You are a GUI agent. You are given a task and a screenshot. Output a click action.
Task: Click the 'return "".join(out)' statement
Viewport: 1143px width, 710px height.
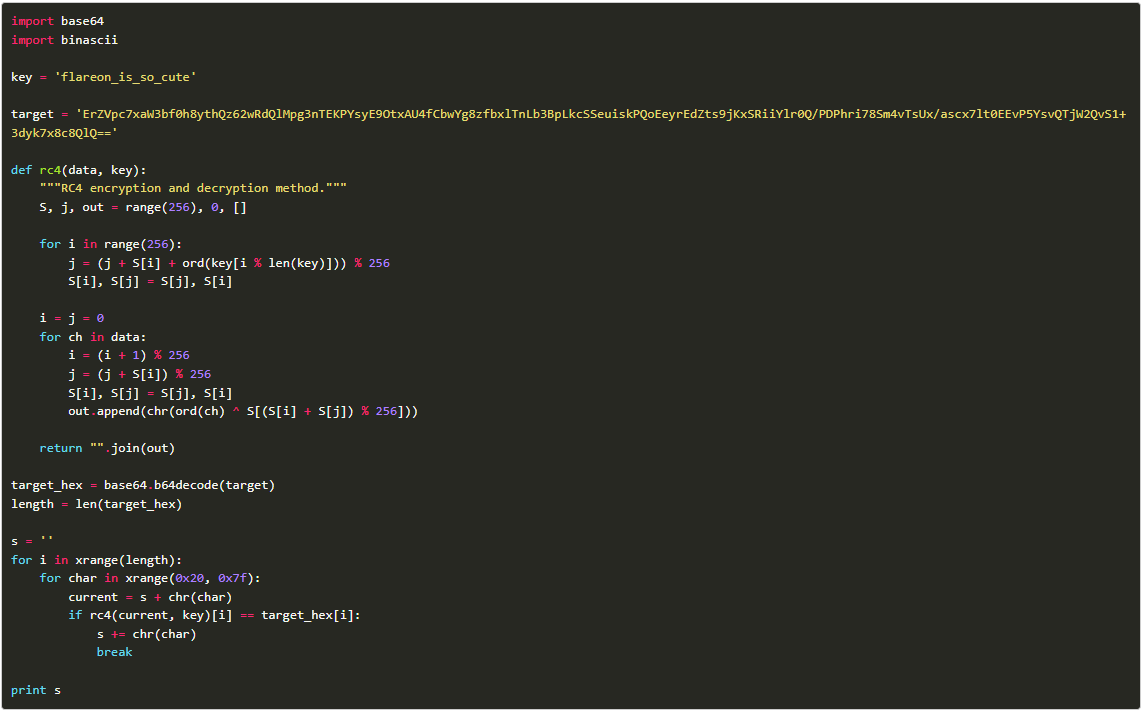(x=107, y=448)
